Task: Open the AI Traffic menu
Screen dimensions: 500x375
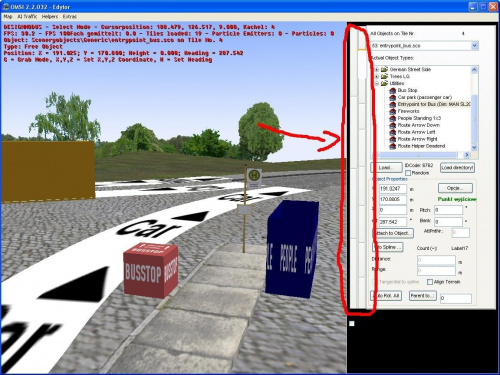Action: coord(27,16)
